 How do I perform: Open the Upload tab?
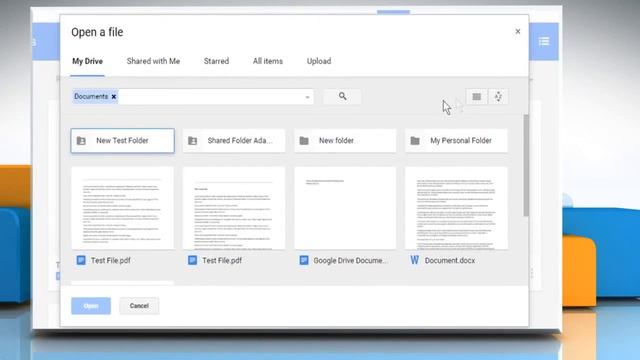319,61
